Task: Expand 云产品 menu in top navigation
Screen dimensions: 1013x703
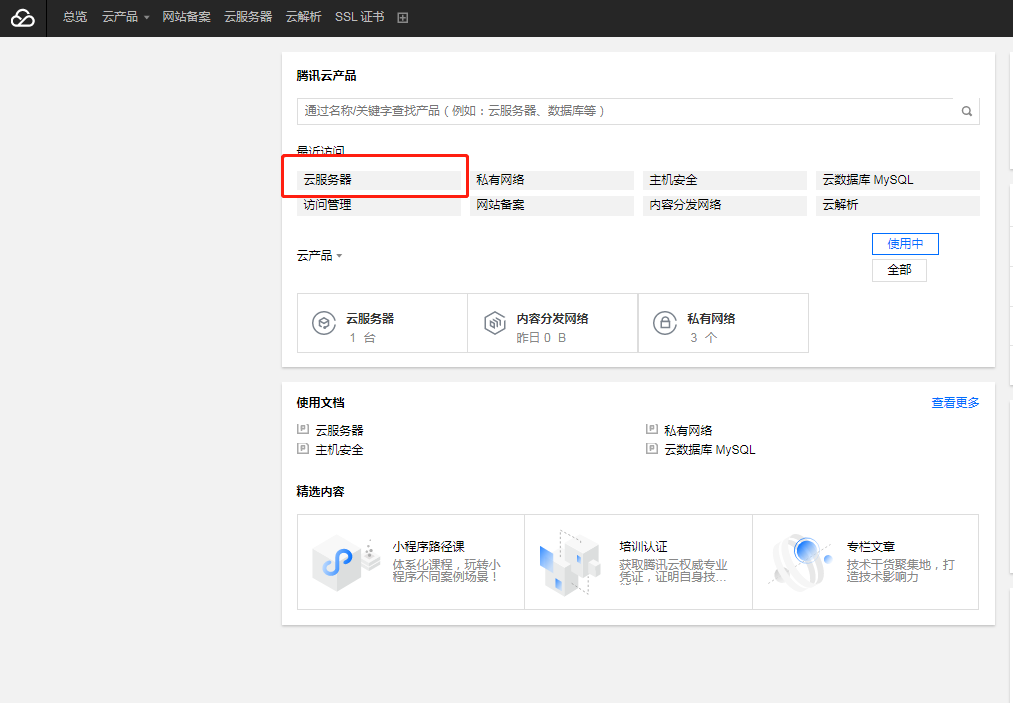Action: [125, 17]
